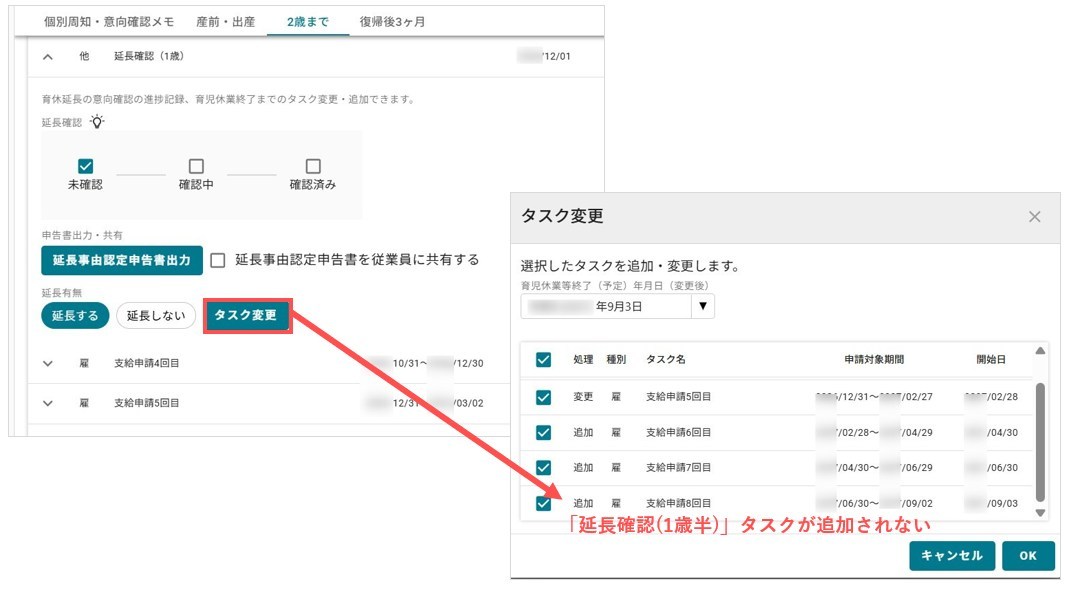Switch to the 個別周知・意向確認メモ tab

coord(109,22)
